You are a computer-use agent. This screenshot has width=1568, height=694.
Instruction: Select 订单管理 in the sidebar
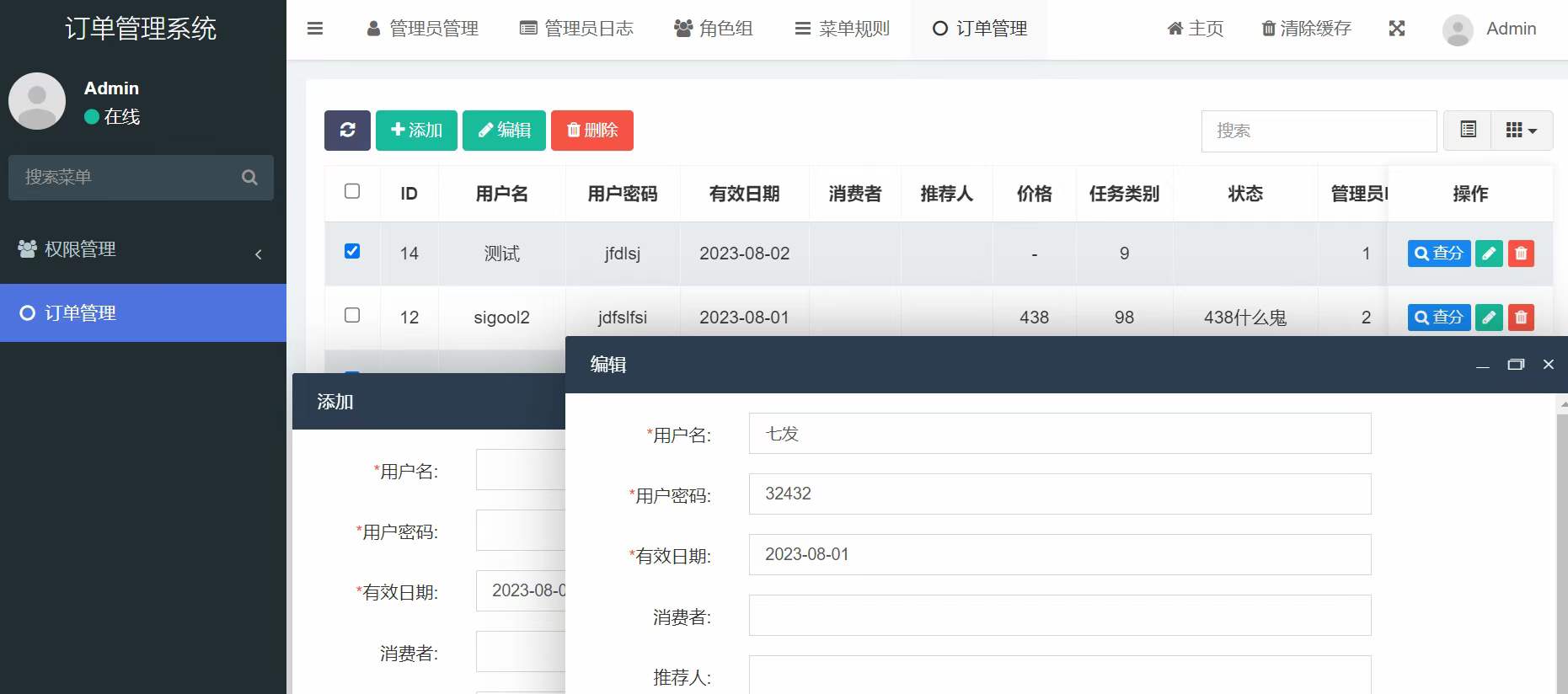coord(143,313)
